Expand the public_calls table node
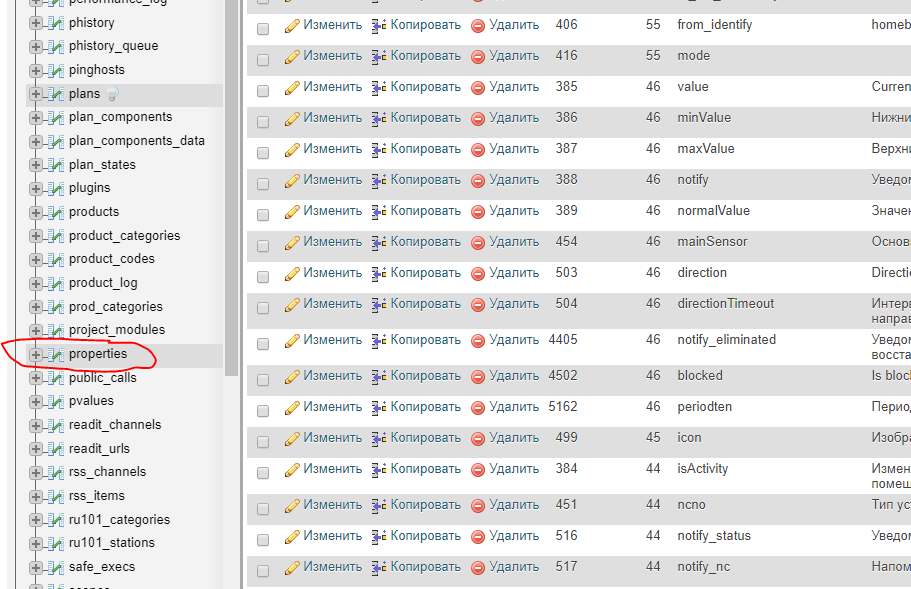Image resolution: width=911 pixels, height=589 pixels. [35, 378]
